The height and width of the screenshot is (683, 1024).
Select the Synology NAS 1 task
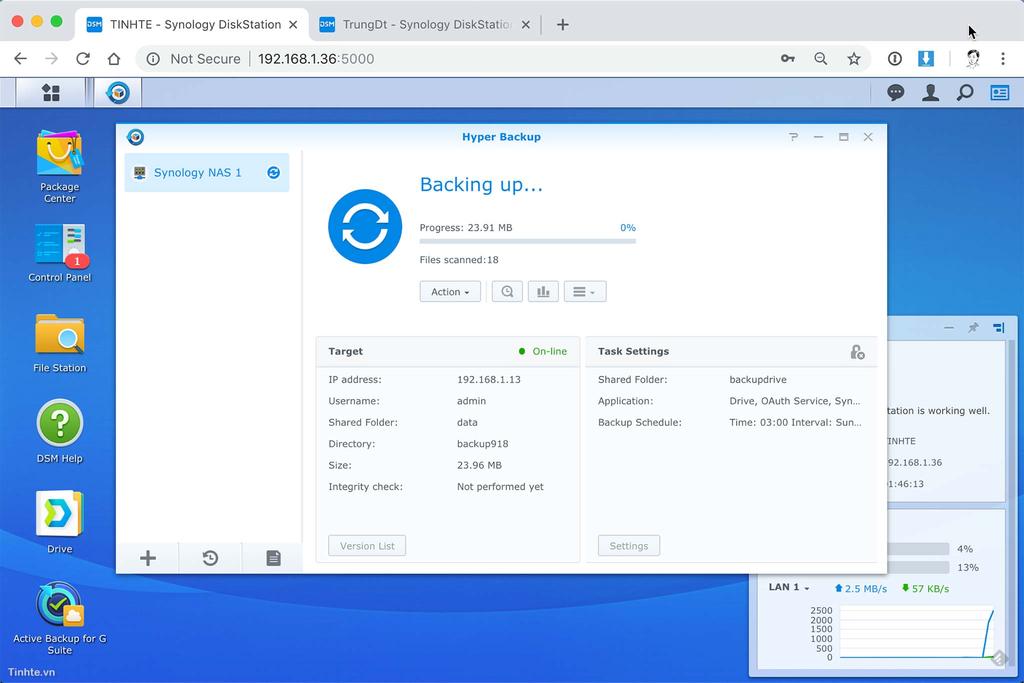click(206, 172)
